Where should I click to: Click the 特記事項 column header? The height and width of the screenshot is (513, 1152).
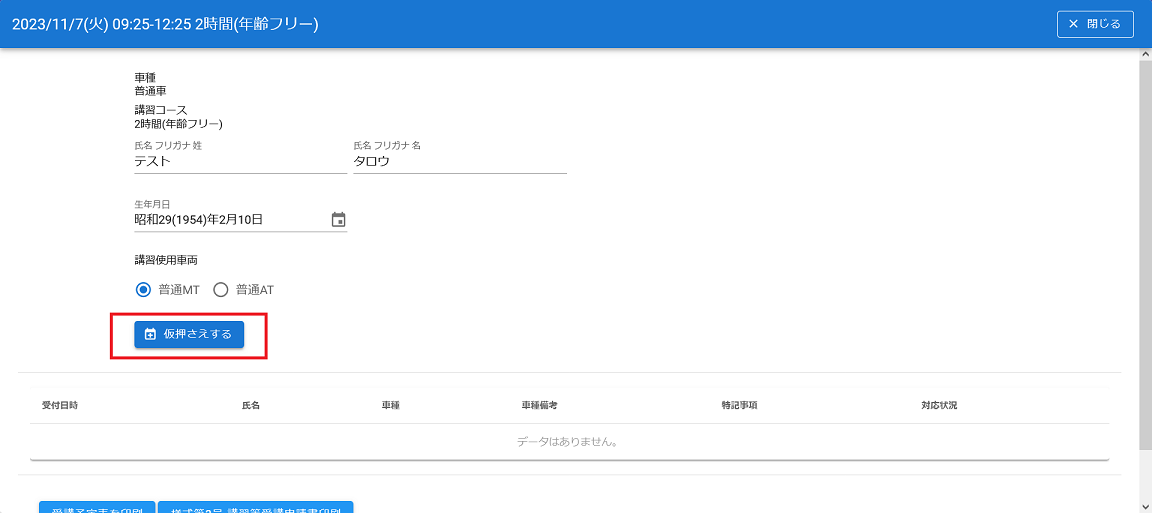click(739, 406)
